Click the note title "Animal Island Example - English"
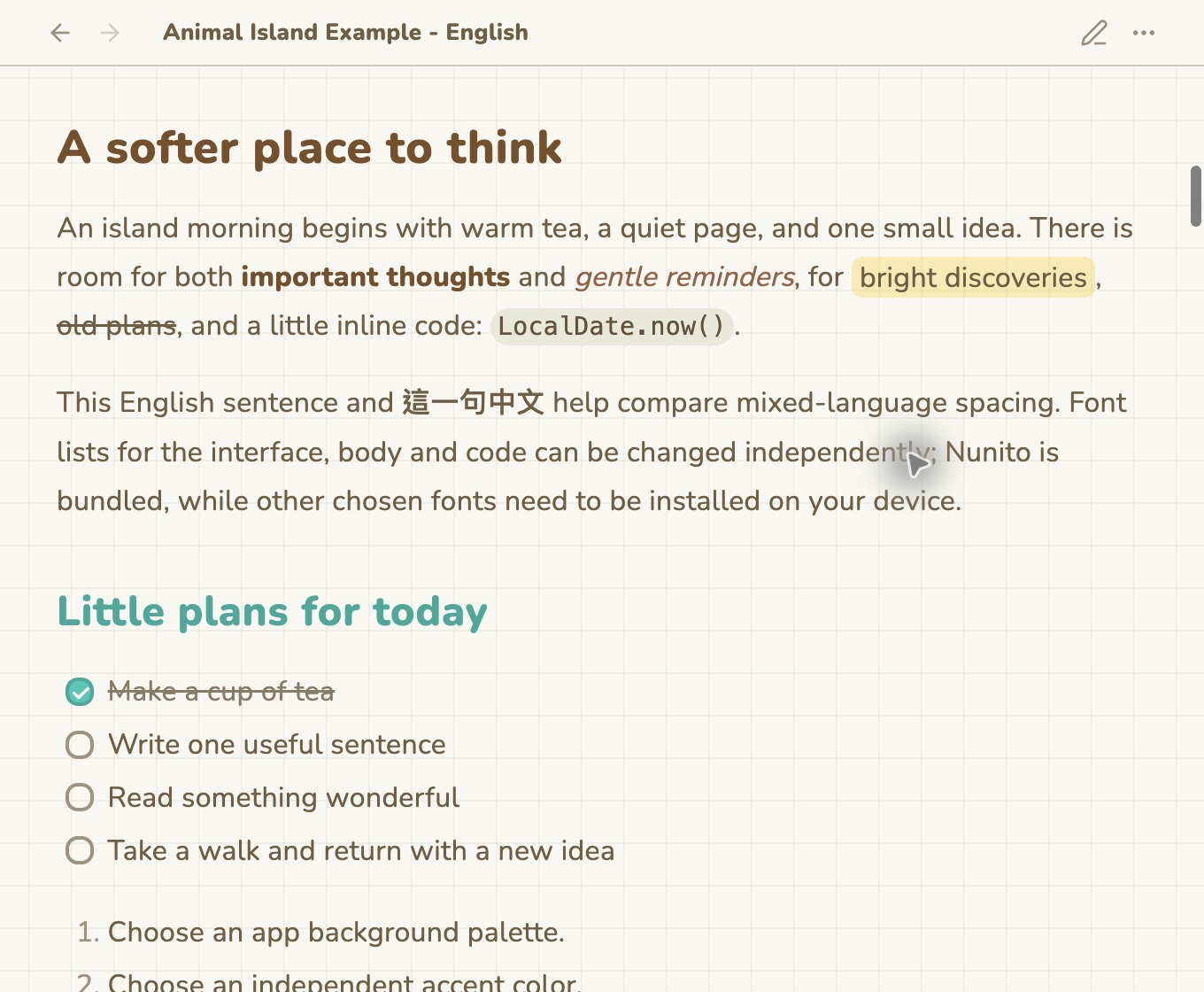 click(x=345, y=33)
